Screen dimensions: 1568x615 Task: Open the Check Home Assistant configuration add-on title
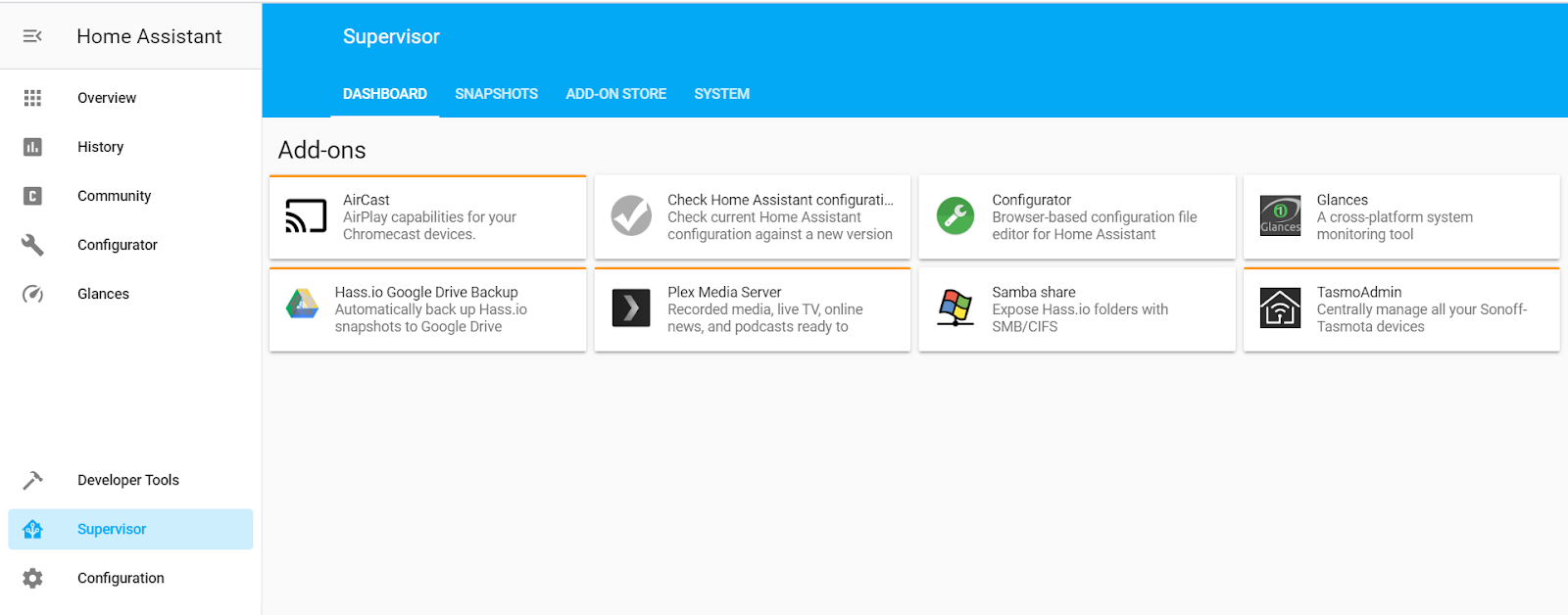click(x=780, y=200)
